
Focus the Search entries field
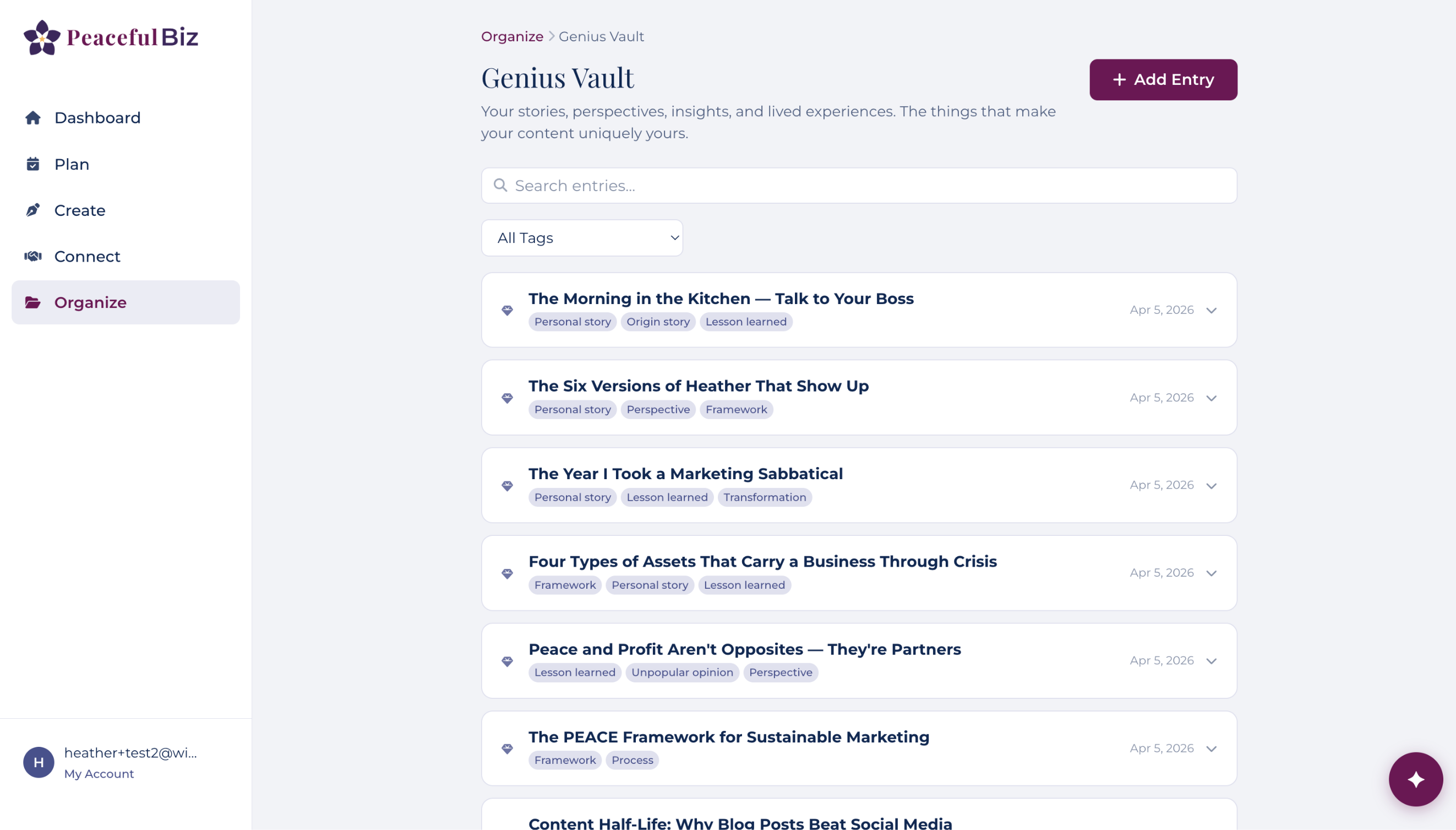[858, 186]
